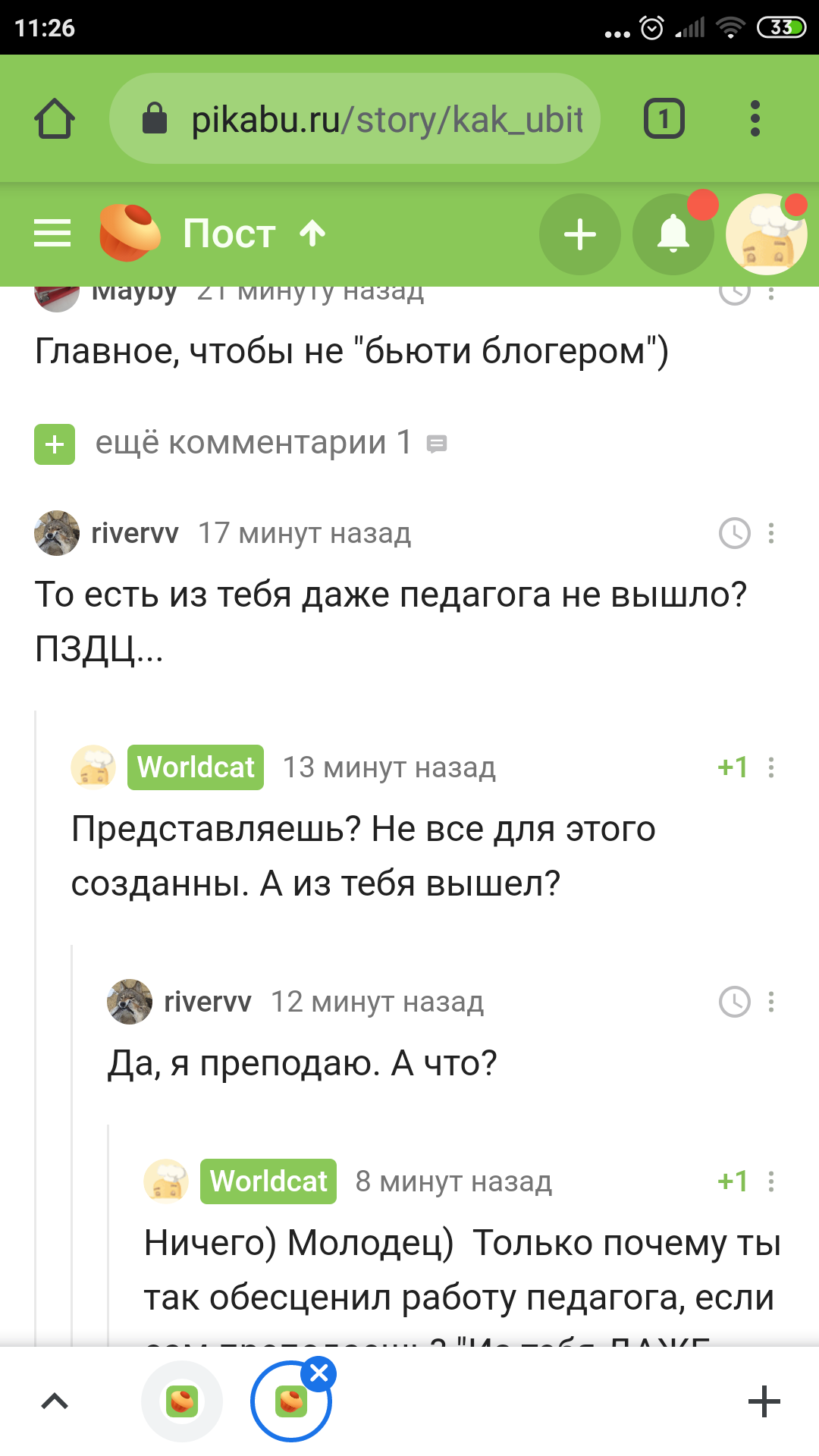Viewport: 819px width, 1456px height.
Task: Tap the browser home icon
Action: point(55,119)
